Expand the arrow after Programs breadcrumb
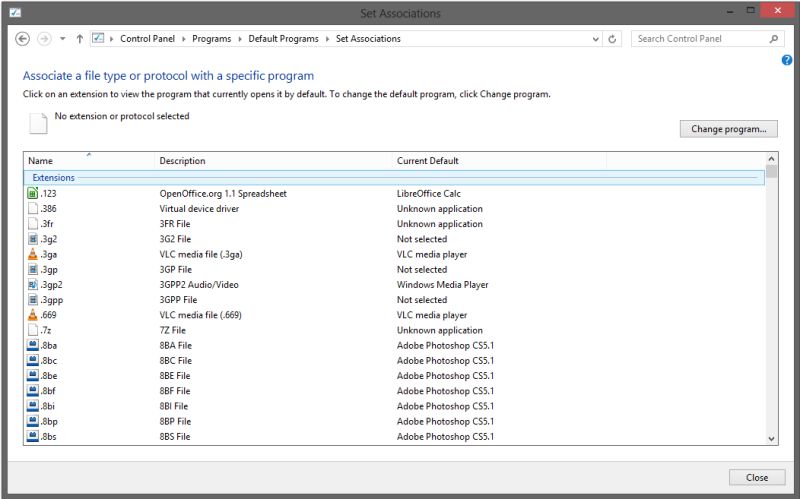Image resolution: width=800 pixels, height=499 pixels. [x=240, y=39]
